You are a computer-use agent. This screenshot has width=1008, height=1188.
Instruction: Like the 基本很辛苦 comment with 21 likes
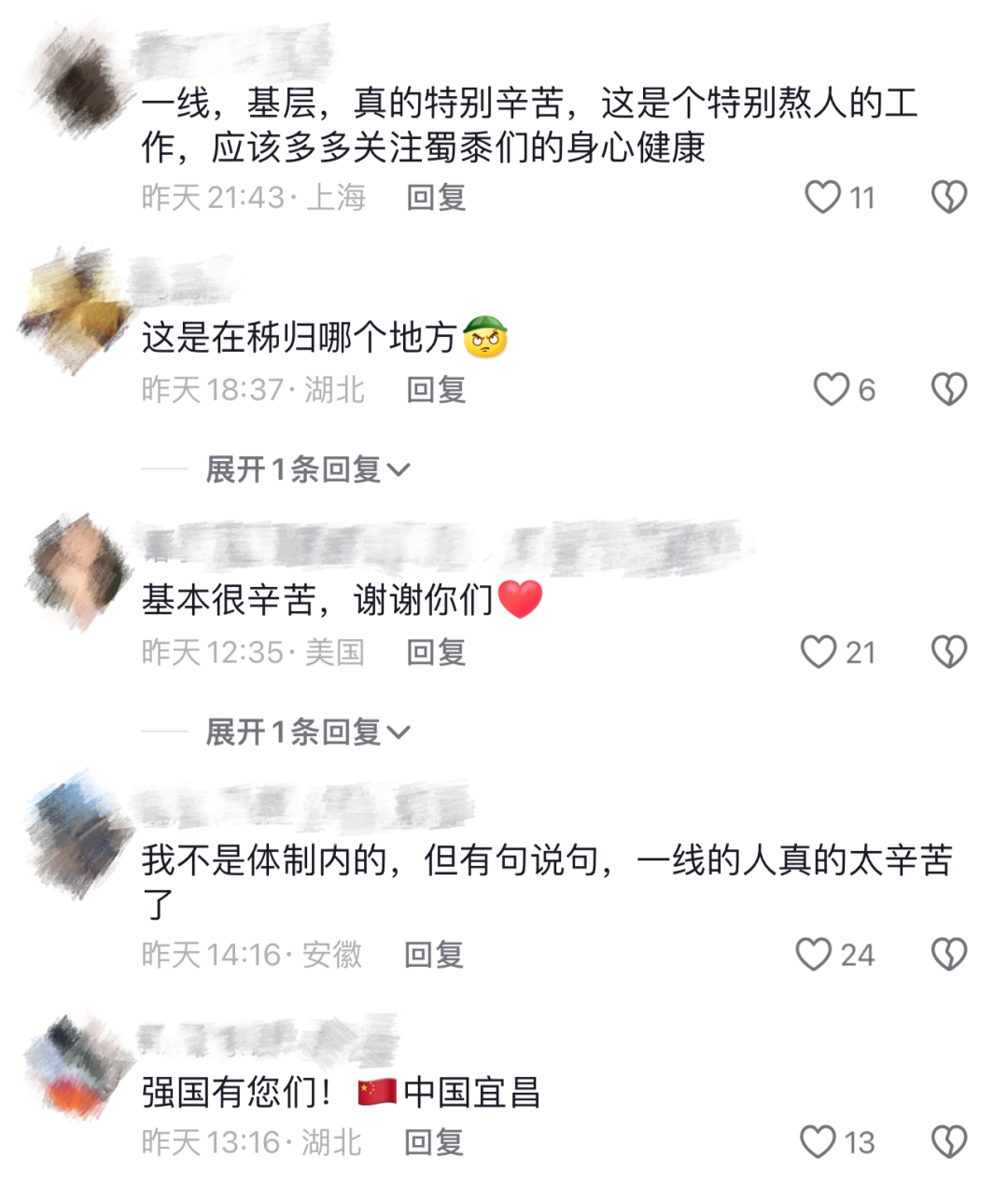(x=819, y=651)
